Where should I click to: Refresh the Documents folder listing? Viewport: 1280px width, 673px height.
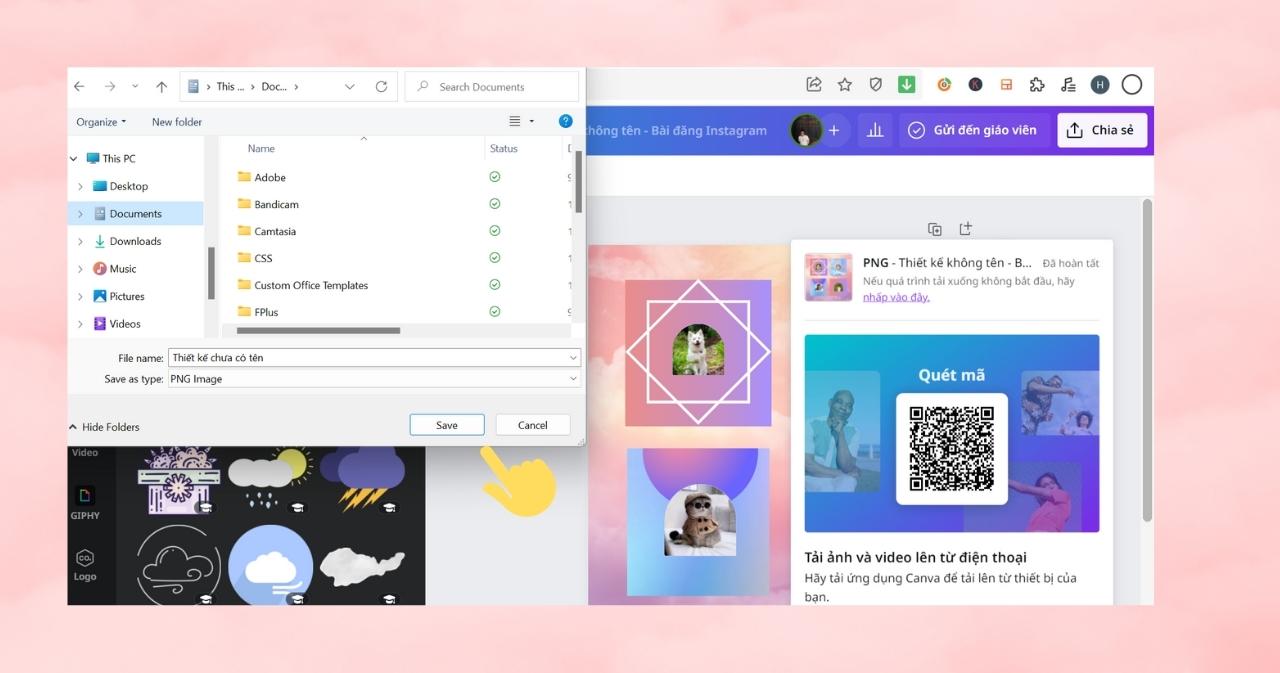pyautogui.click(x=381, y=87)
